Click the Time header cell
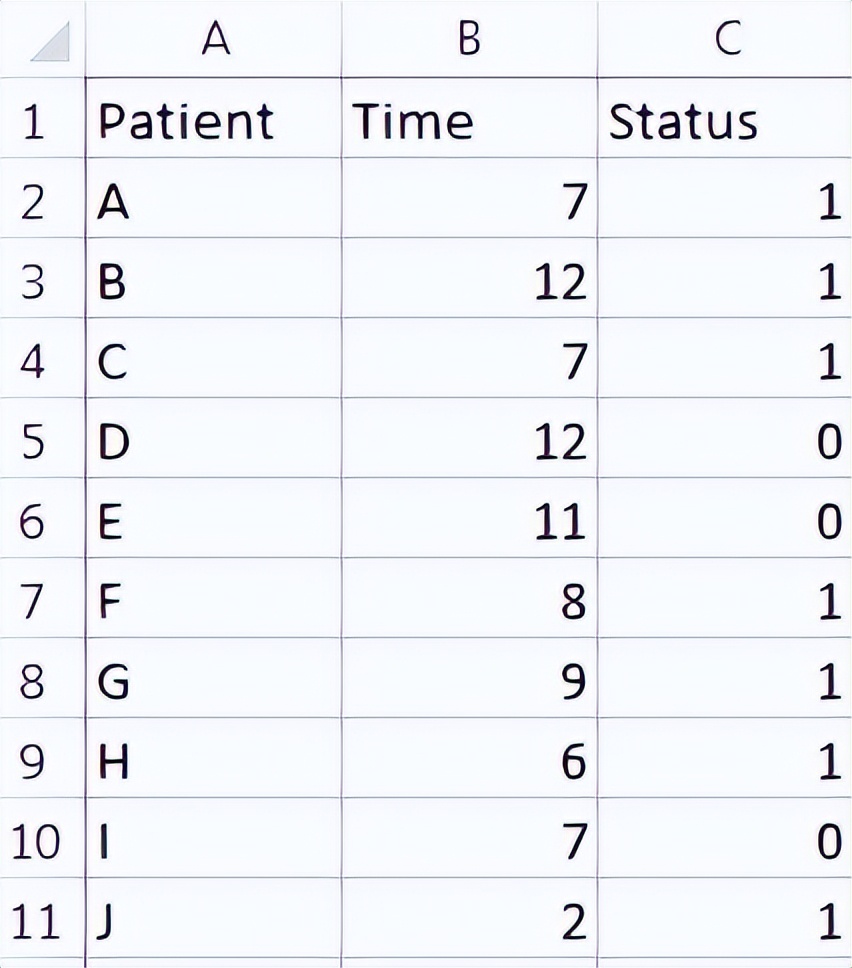The width and height of the screenshot is (852, 968). [469, 122]
